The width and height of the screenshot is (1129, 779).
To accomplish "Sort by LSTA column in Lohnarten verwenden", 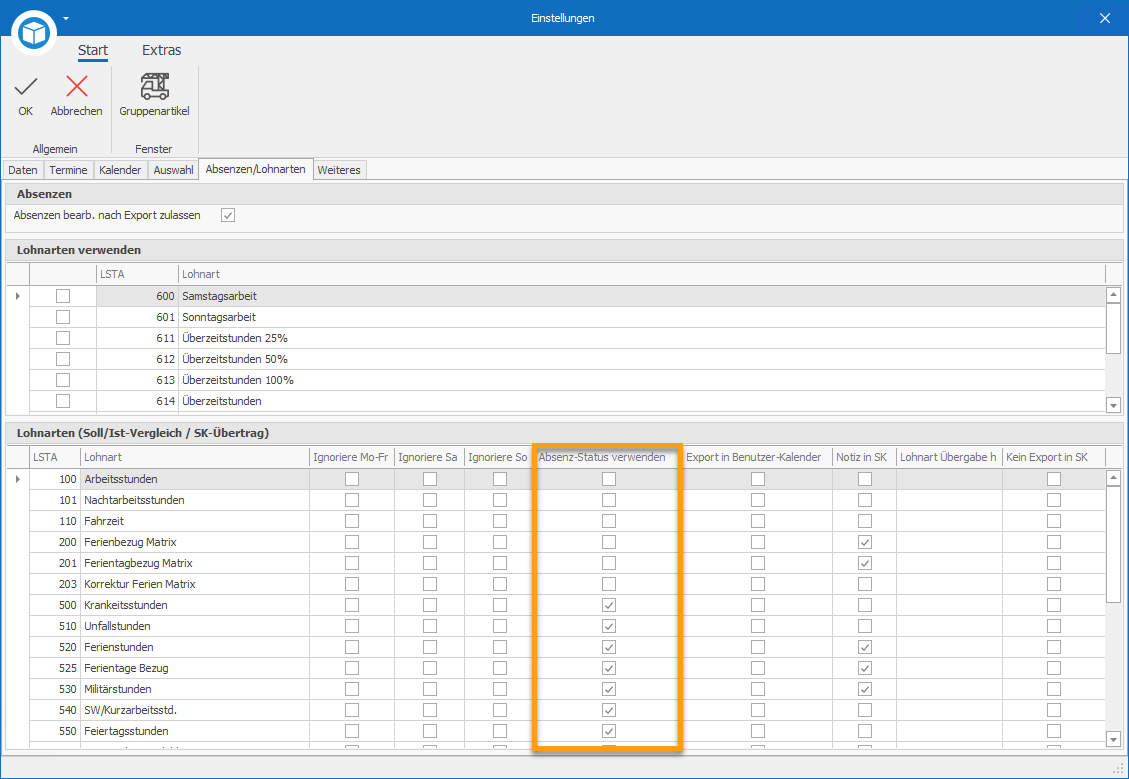I will [x=138, y=274].
